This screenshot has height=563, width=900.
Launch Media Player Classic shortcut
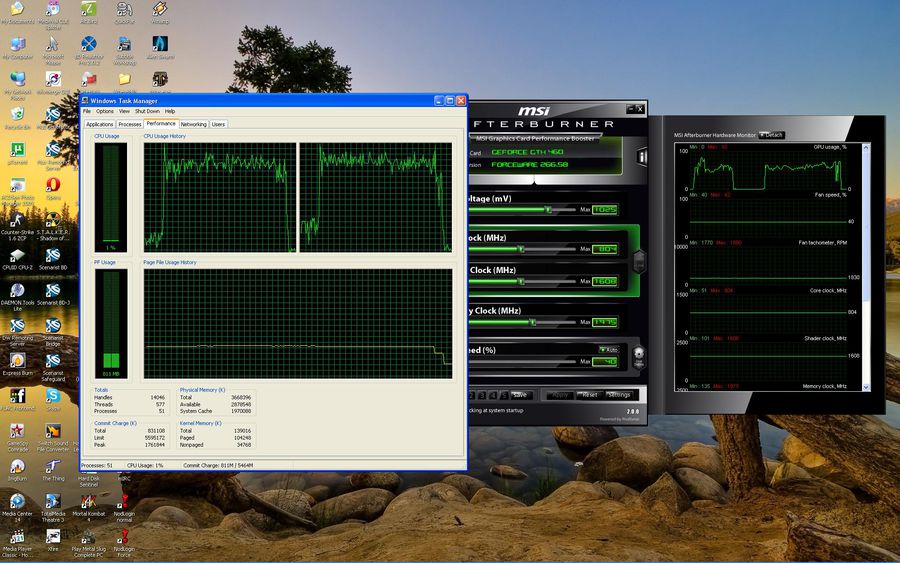[x=18, y=543]
